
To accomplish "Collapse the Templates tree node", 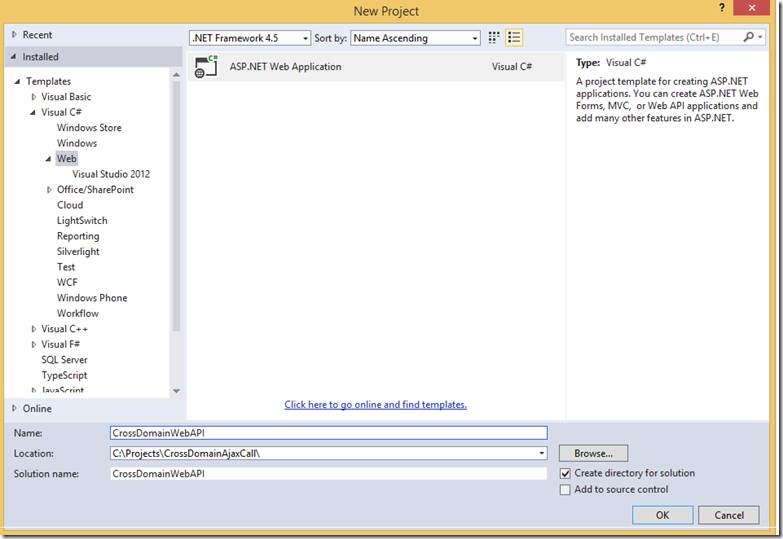I will tap(17, 81).
